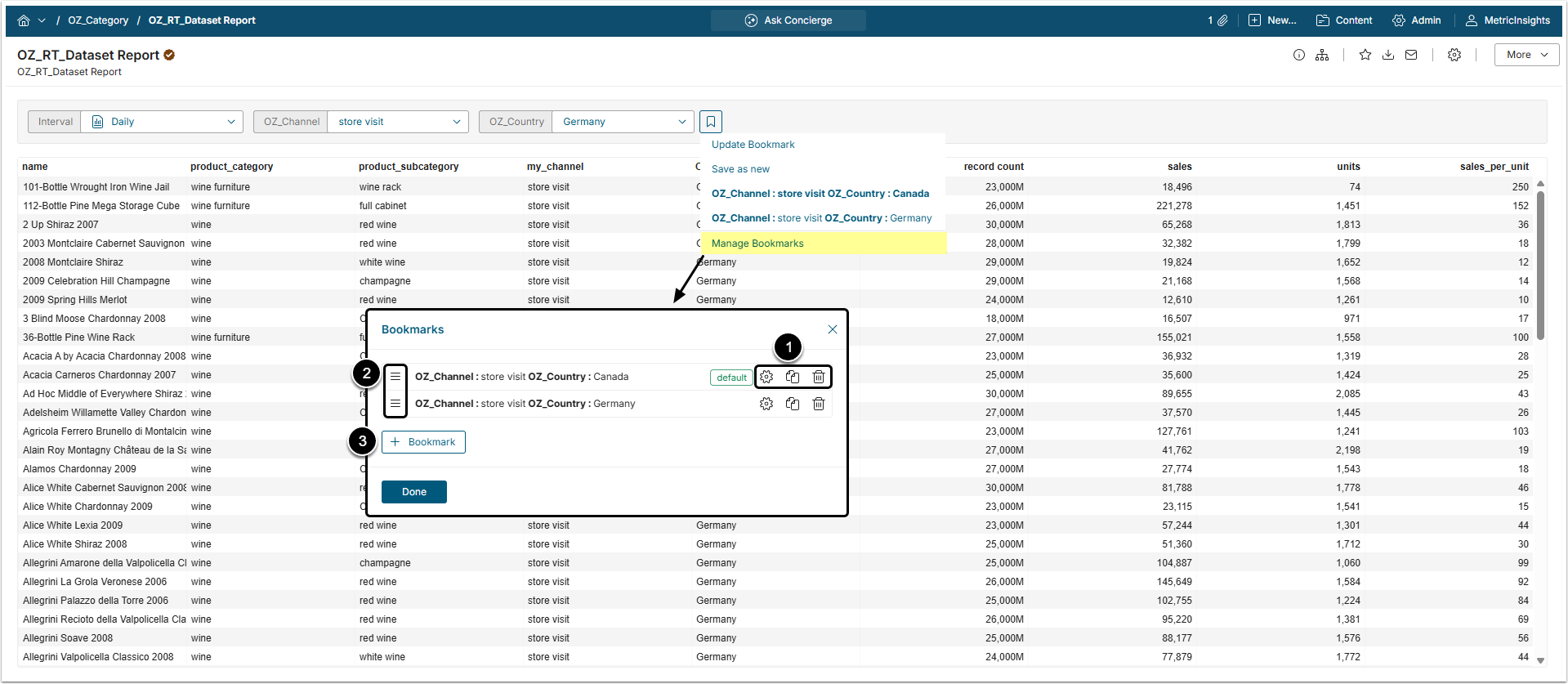Click the add Bookmark button
The height and width of the screenshot is (684, 1568).
tap(423, 442)
